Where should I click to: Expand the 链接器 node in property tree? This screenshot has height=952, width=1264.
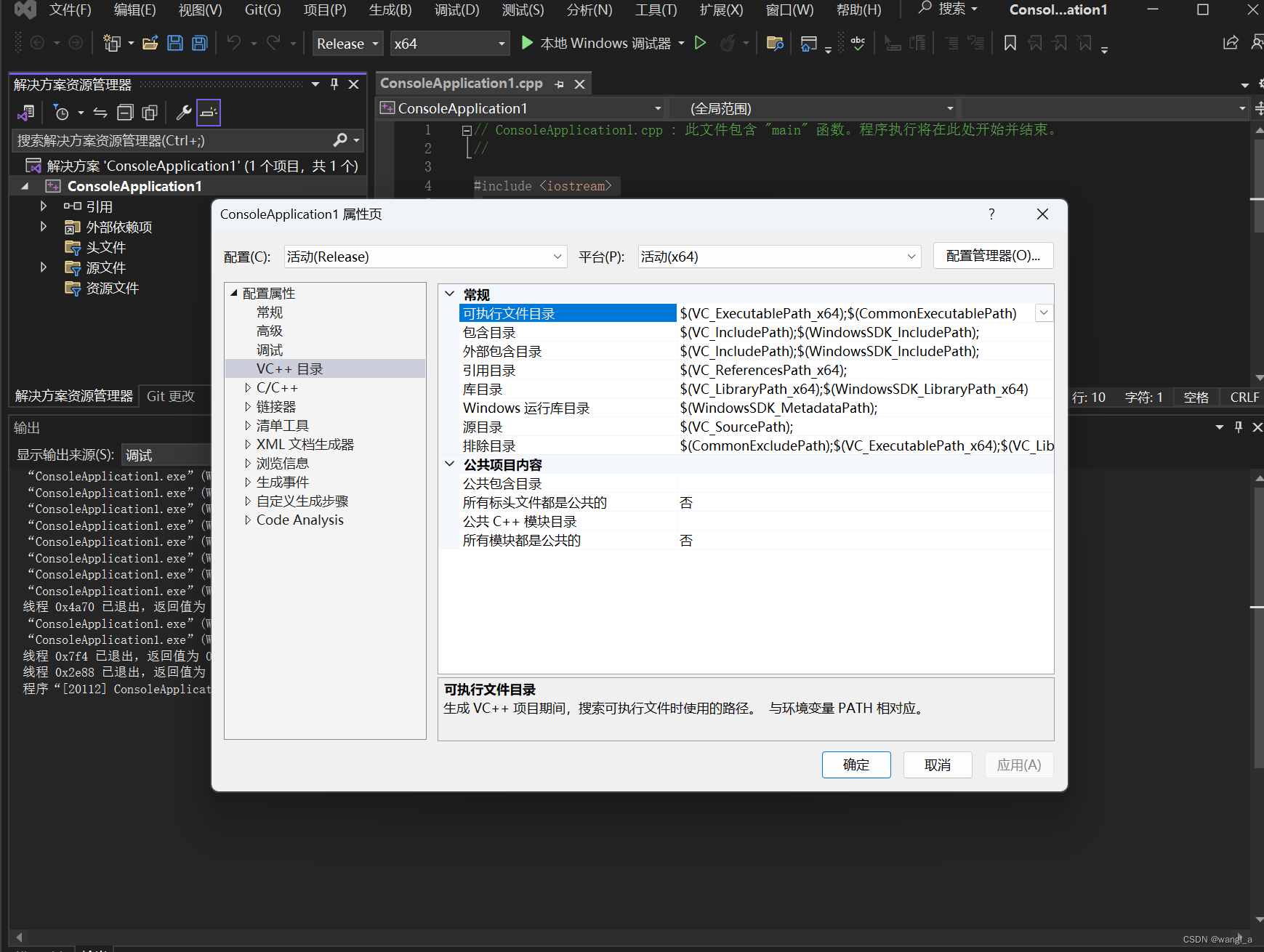(x=248, y=407)
